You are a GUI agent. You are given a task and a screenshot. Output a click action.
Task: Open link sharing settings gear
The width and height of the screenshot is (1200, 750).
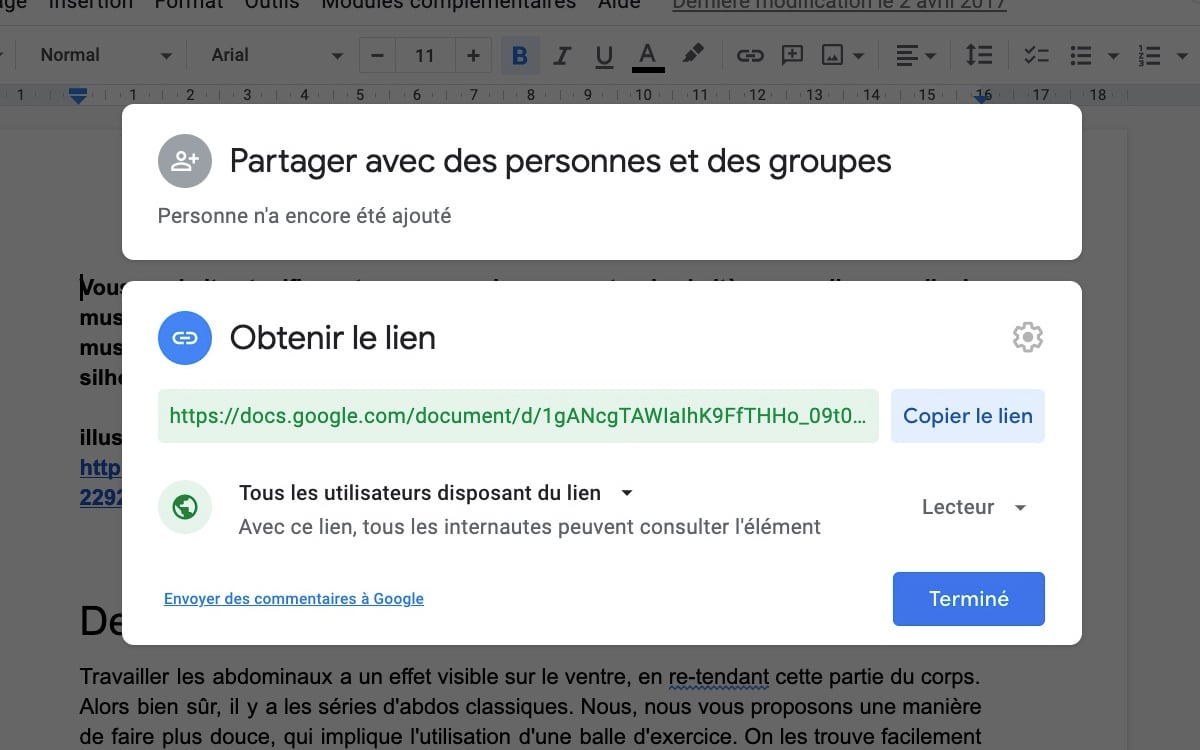(1027, 338)
